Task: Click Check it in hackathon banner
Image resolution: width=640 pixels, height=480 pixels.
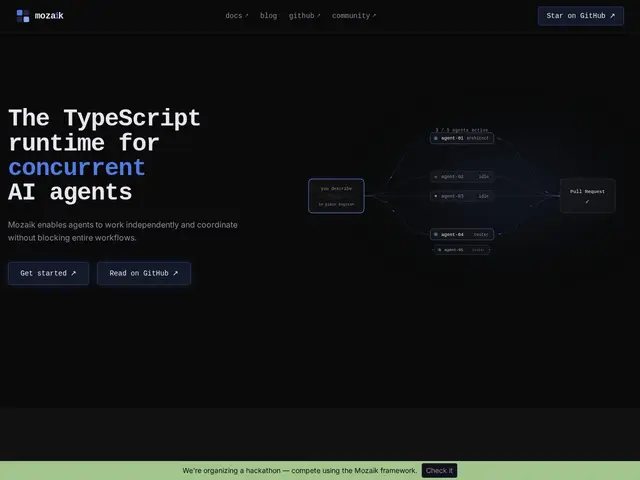Action: 439,471
